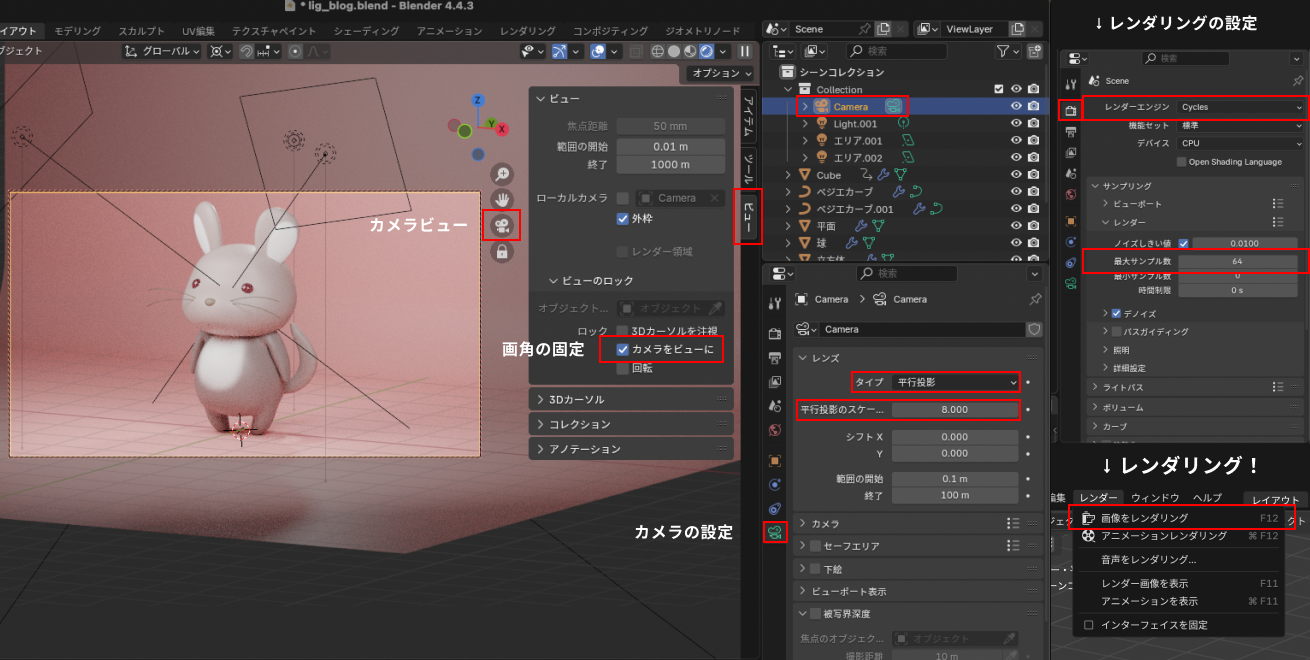Open Render properties tab icon beside Cycles
Viewport: 1310px width, 660px height.
(x=1070, y=109)
